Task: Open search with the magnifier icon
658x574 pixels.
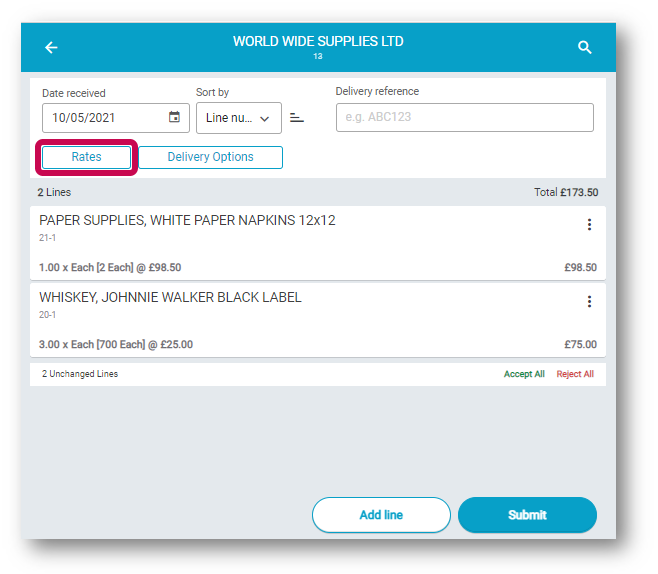Action: click(585, 47)
